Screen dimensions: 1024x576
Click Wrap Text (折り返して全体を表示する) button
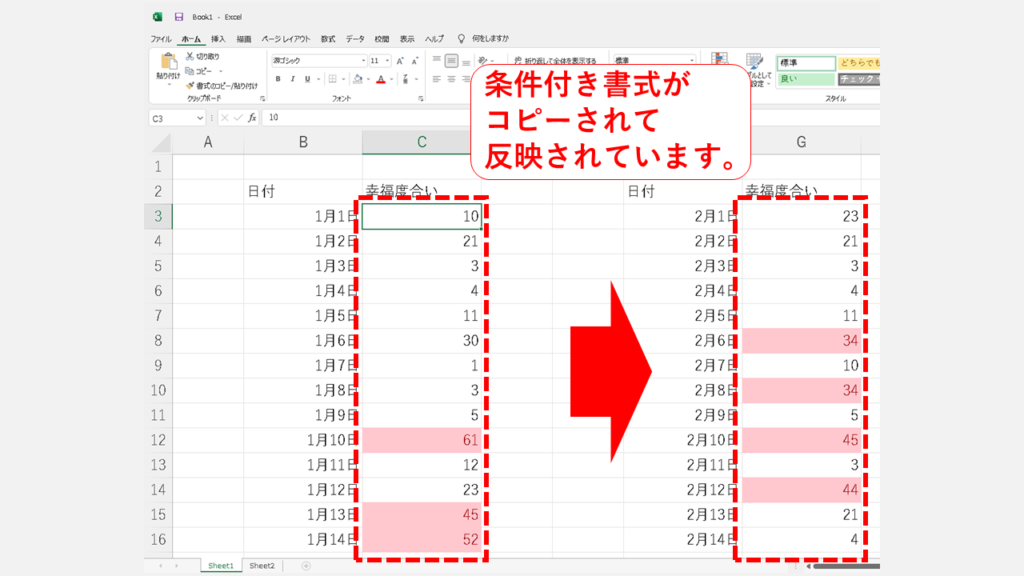click(553, 60)
